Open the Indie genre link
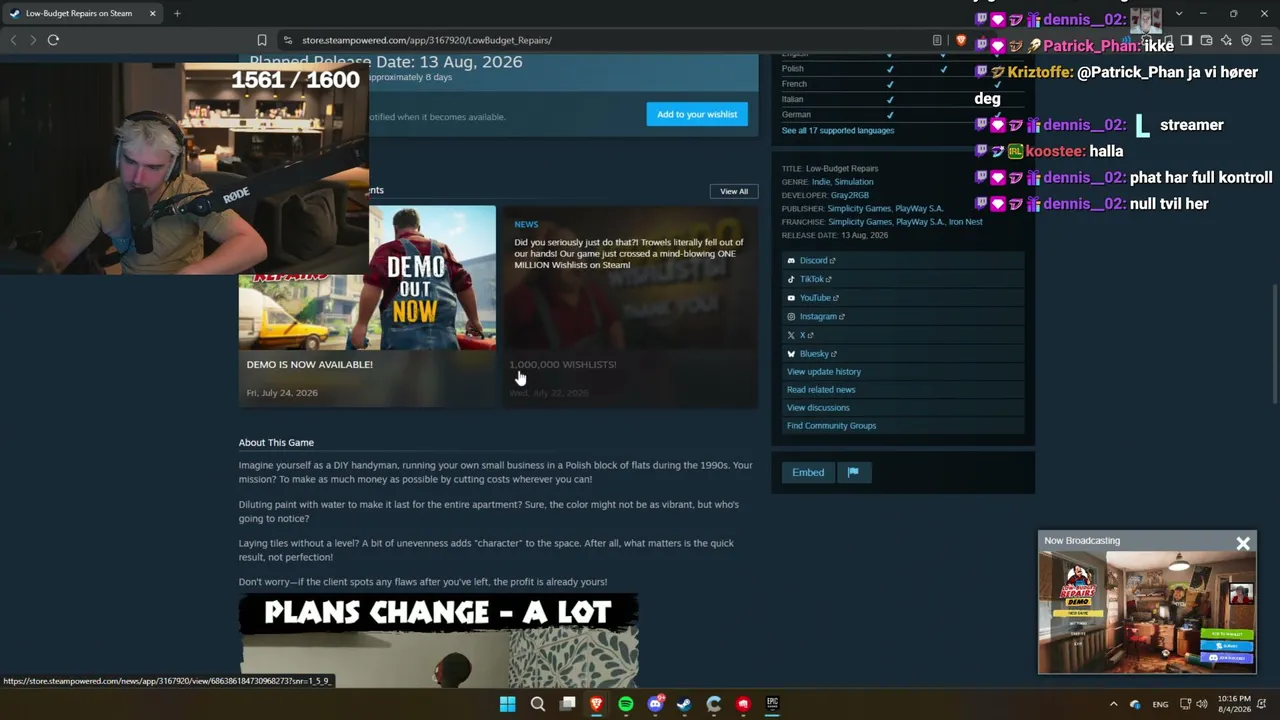This screenshot has height=720, width=1280. click(821, 182)
